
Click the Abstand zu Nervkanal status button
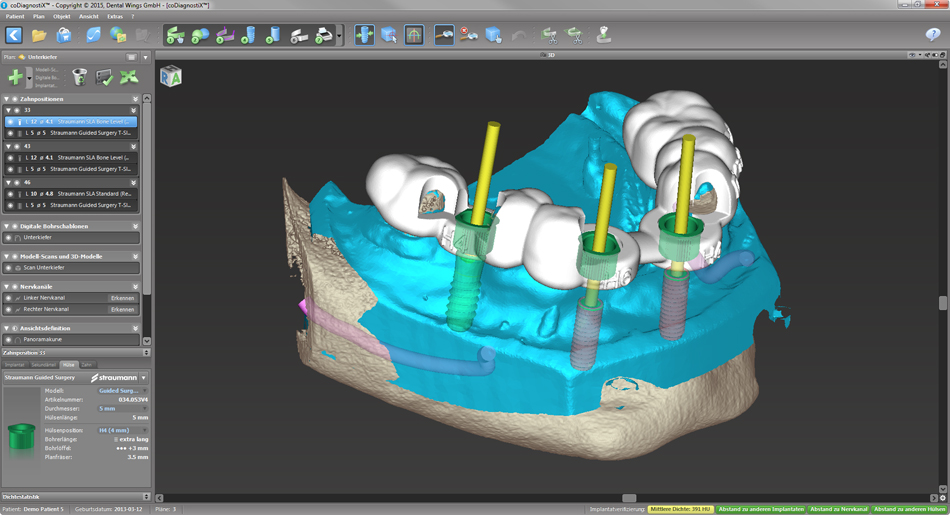click(838, 509)
